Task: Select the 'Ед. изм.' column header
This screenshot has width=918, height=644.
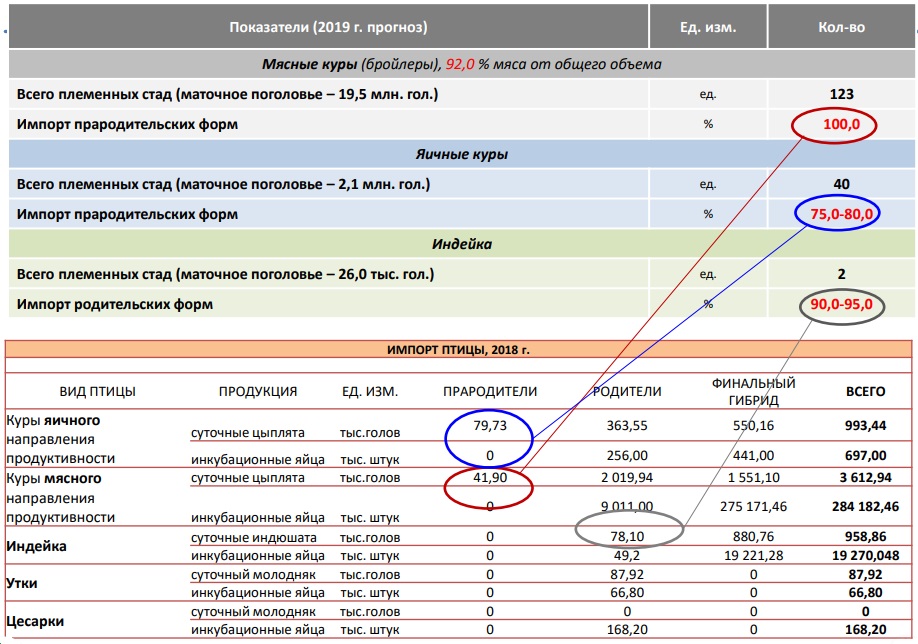Action: tap(708, 27)
